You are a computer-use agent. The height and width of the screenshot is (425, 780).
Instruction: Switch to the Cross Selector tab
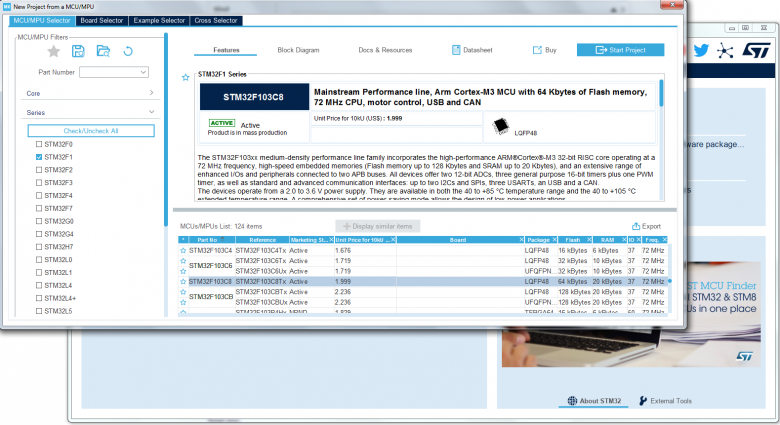click(x=215, y=20)
